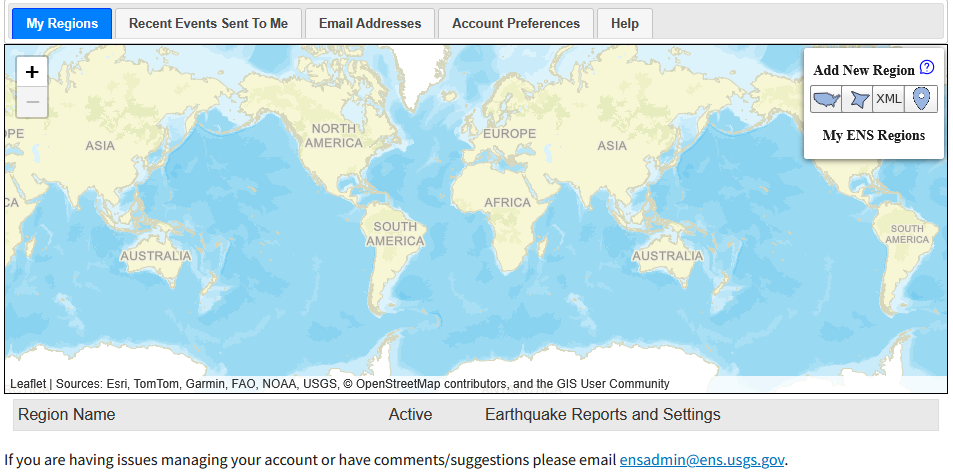Open the Email Addresses tab

(370, 24)
